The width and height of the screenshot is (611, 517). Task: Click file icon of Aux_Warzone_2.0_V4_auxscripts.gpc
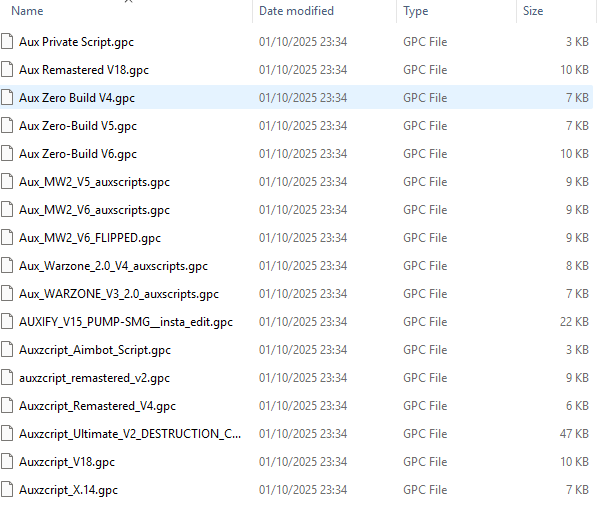click(x=7, y=266)
